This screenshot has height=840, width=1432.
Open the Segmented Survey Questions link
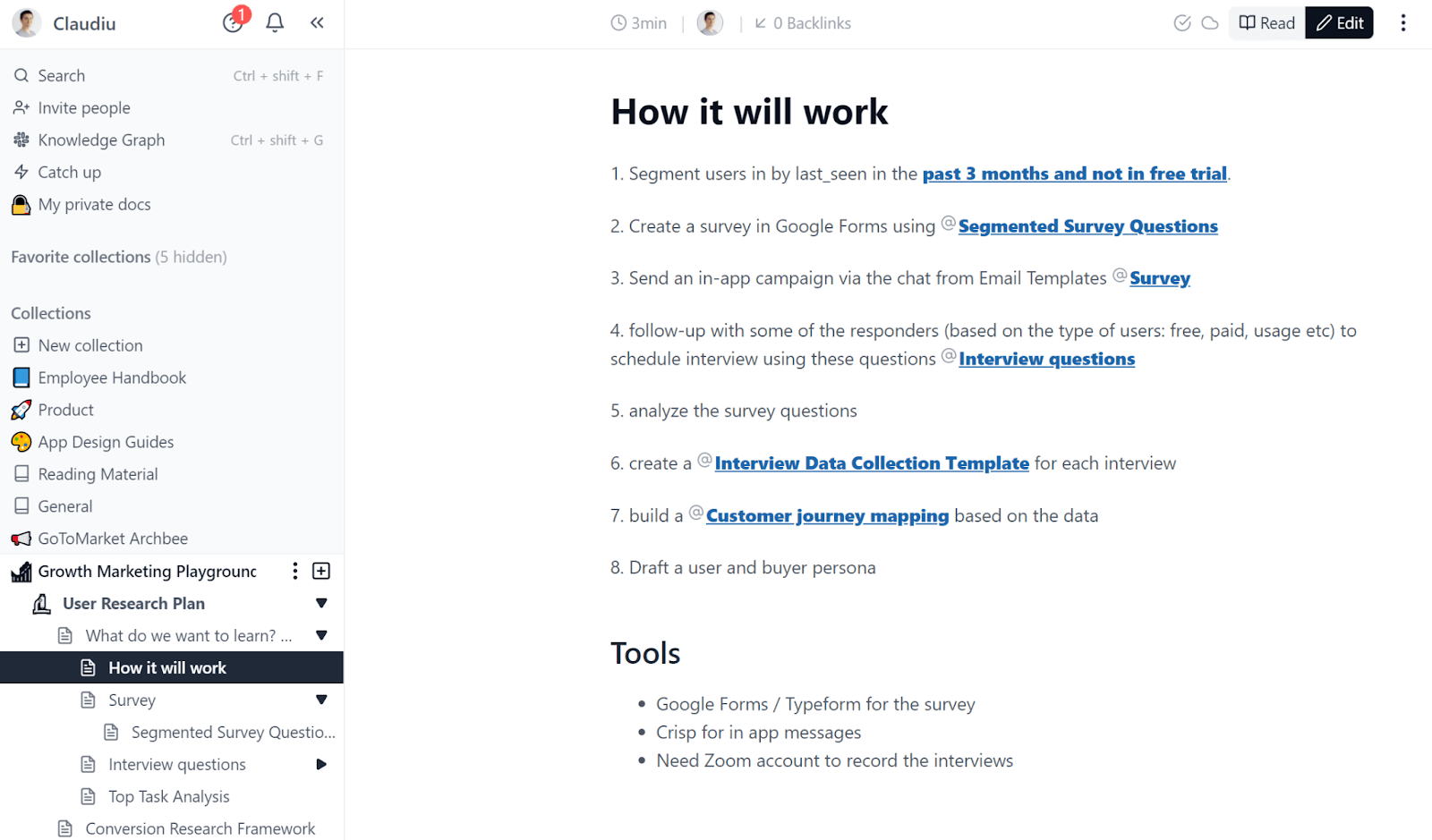tap(1087, 226)
